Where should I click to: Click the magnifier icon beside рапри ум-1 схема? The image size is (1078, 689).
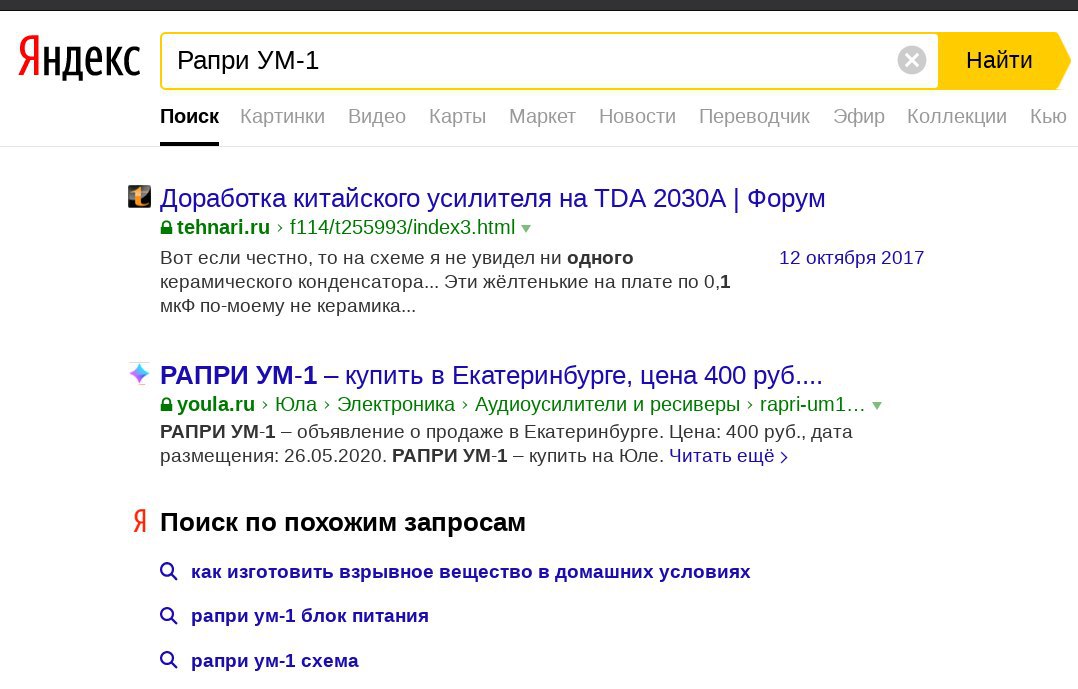[x=168, y=659]
